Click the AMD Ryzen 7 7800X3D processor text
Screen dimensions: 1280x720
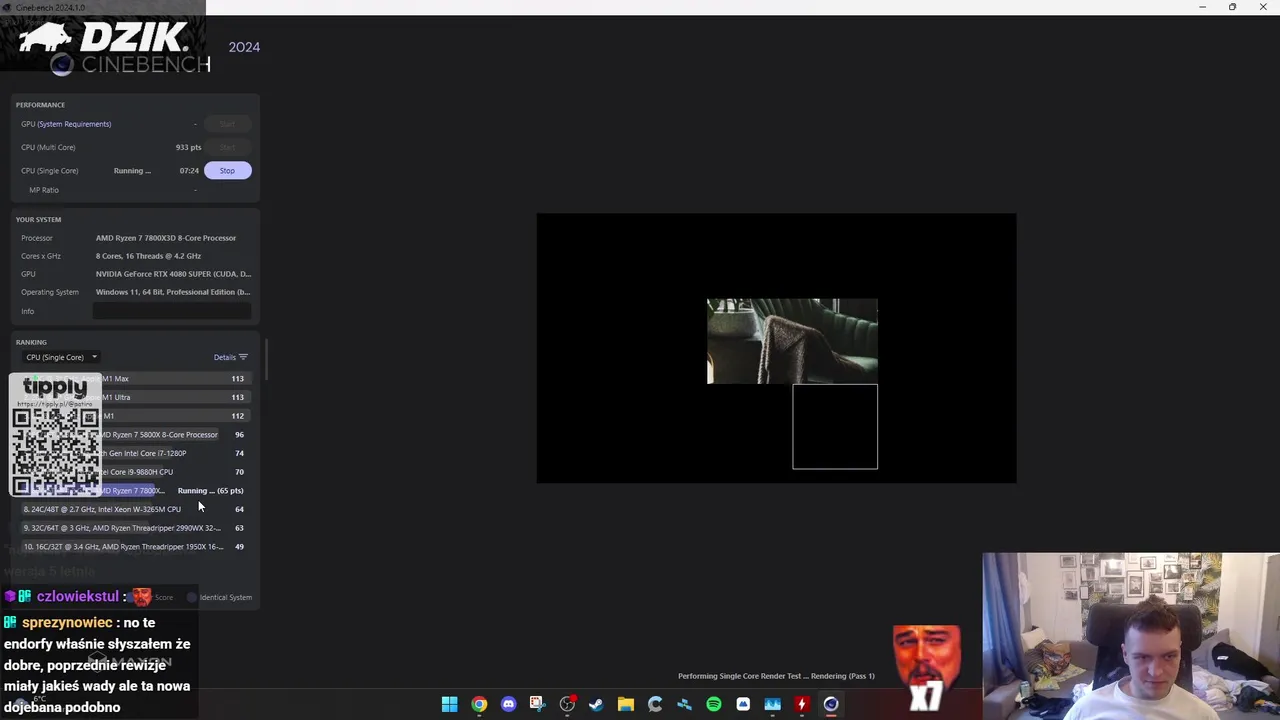point(166,238)
